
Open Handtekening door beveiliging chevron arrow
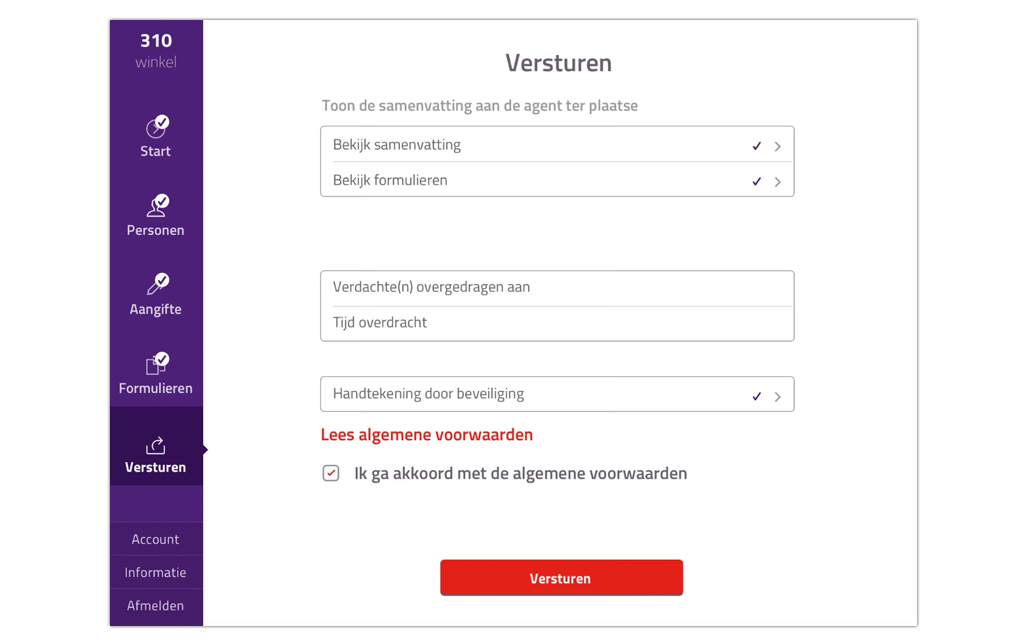[777, 397]
